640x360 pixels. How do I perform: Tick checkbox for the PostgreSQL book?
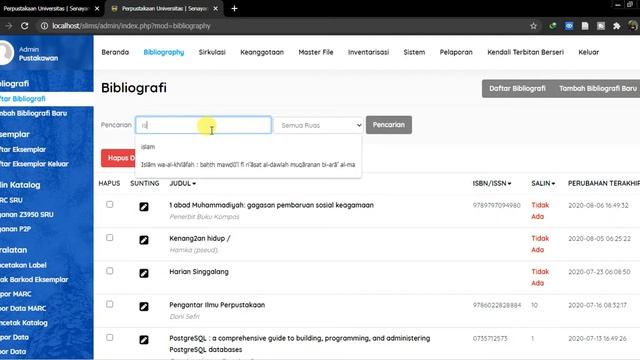[x=109, y=338]
